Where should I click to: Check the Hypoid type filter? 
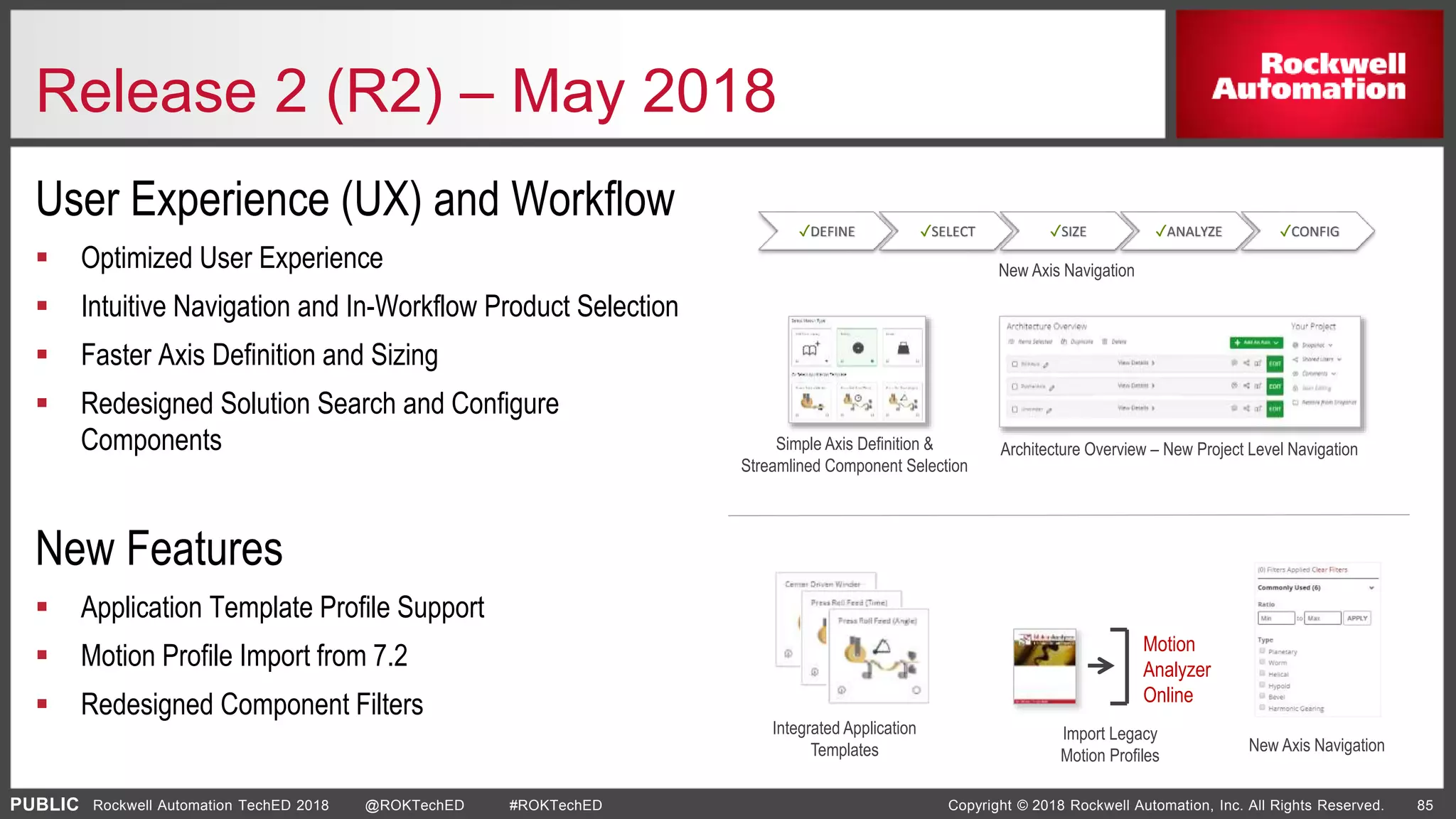click(x=1262, y=685)
